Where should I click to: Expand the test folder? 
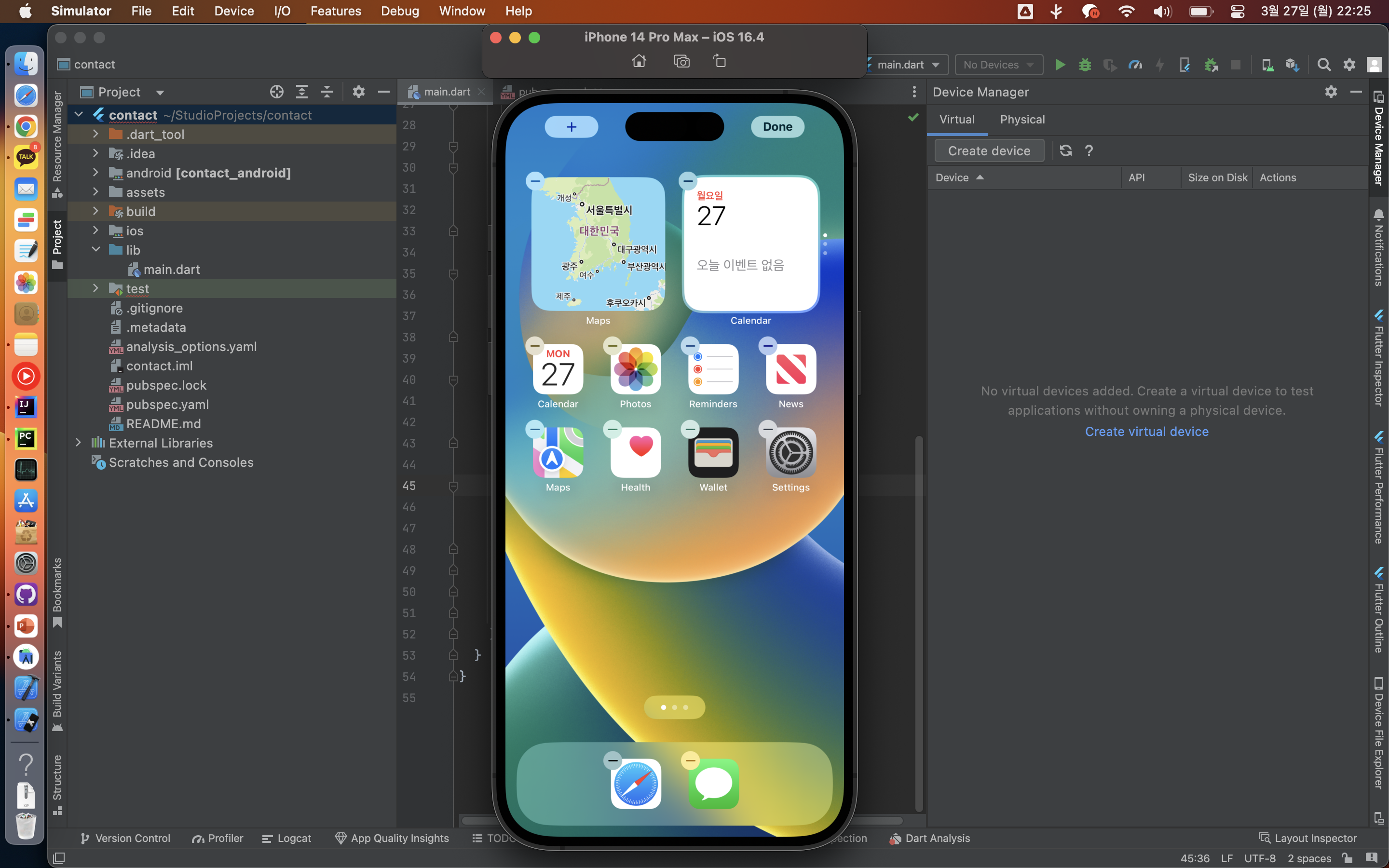pos(96,288)
